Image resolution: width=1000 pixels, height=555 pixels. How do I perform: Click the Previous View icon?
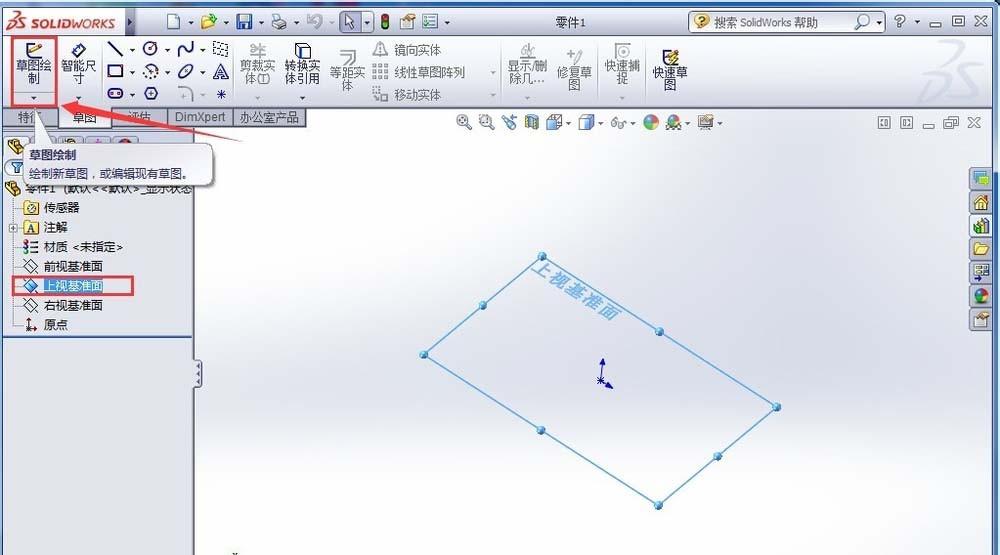pos(509,122)
